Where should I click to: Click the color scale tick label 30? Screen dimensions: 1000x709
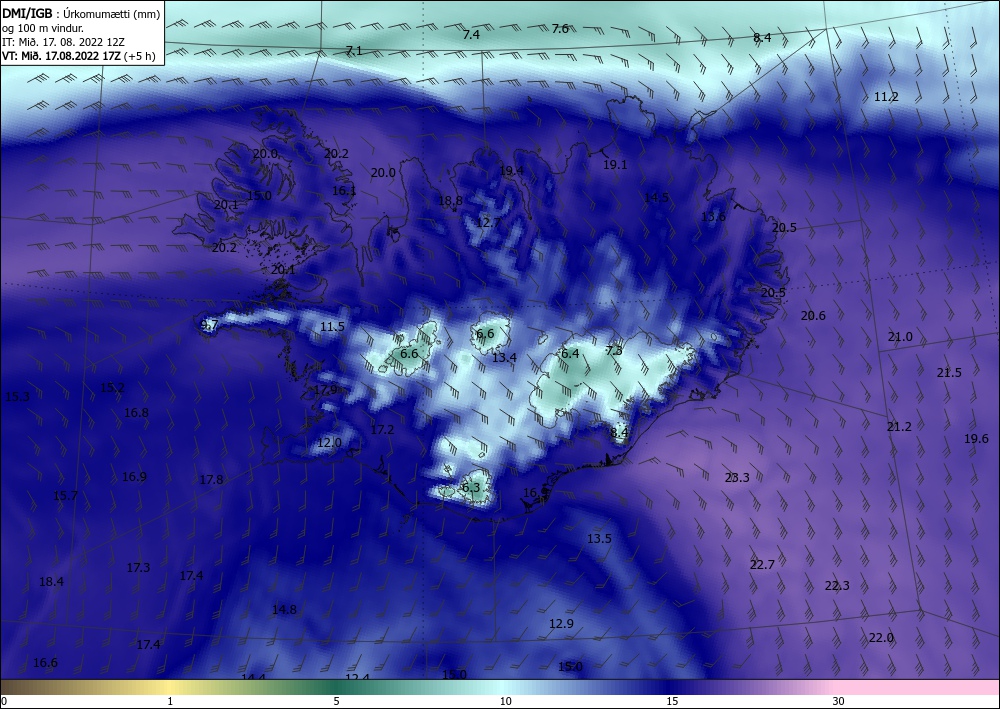click(839, 702)
